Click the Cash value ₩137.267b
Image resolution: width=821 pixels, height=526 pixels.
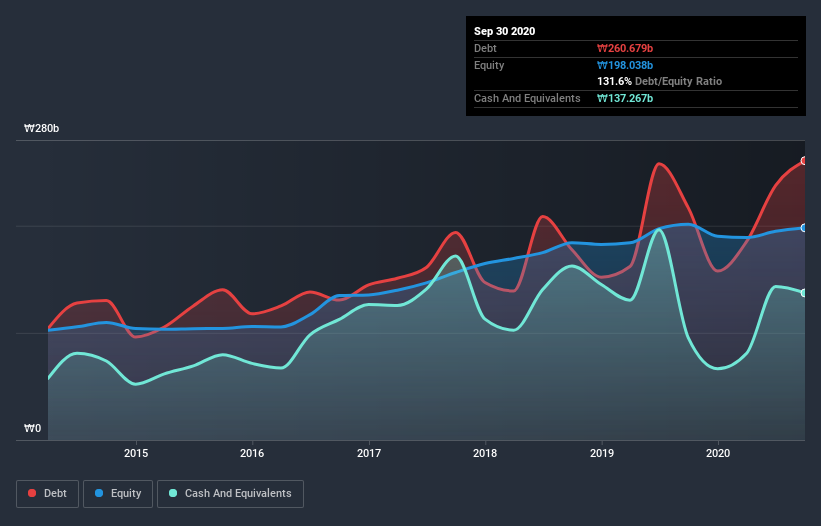pyautogui.click(x=625, y=98)
